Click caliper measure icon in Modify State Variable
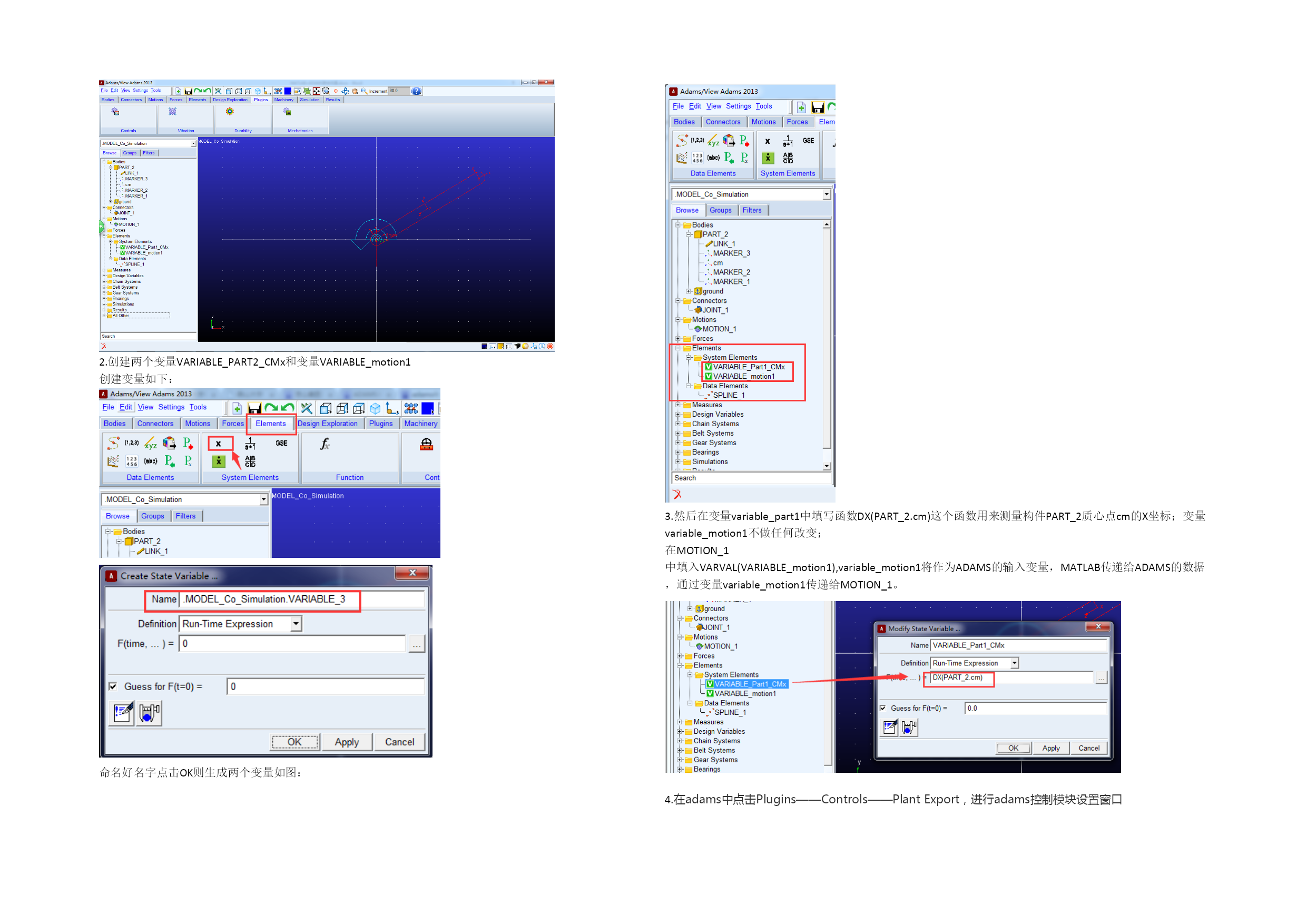The height and width of the screenshot is (924, 1307). [x=909, y=727]
